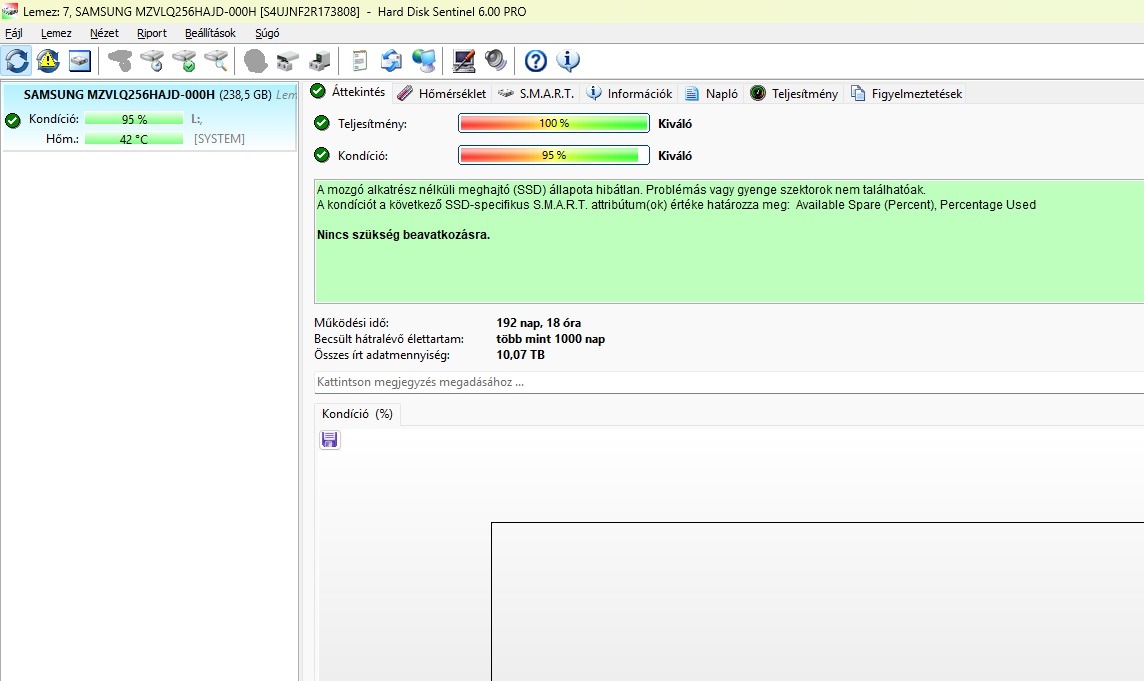The image size is (1144, 681).
Task: Click the computer with drive icon
Action: pyautogui.click(x=320, y=61)
